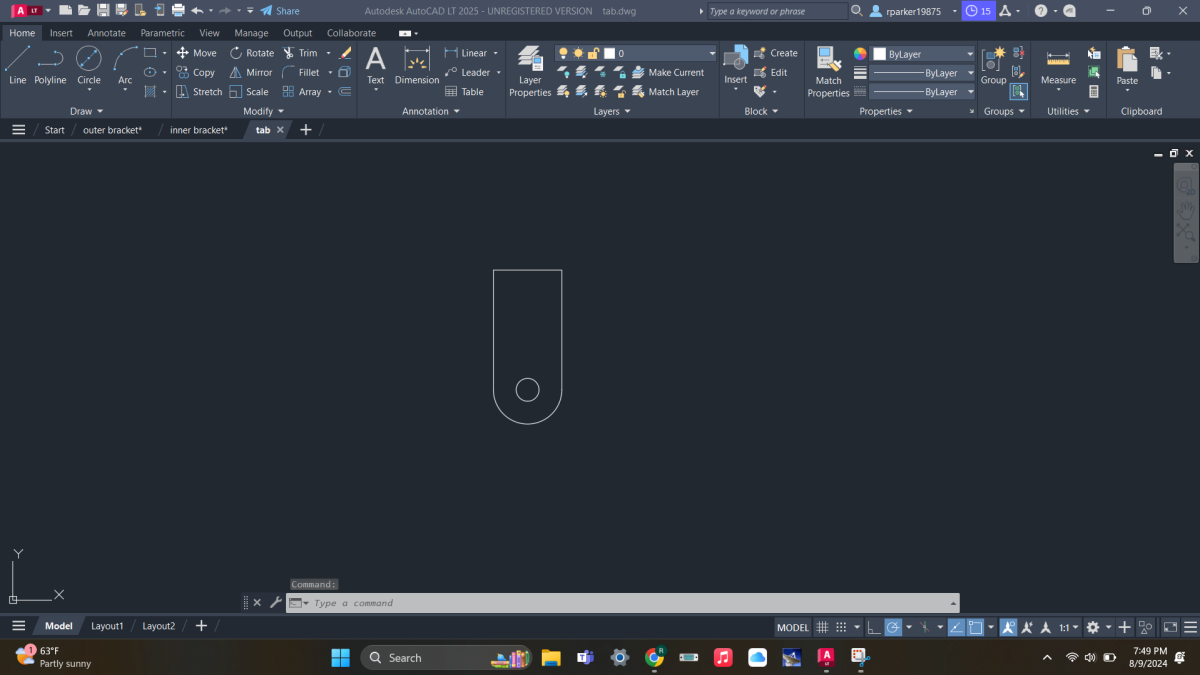
Task: Click the Copy tool
Action: pyautogui.click(x=196, y=72)
